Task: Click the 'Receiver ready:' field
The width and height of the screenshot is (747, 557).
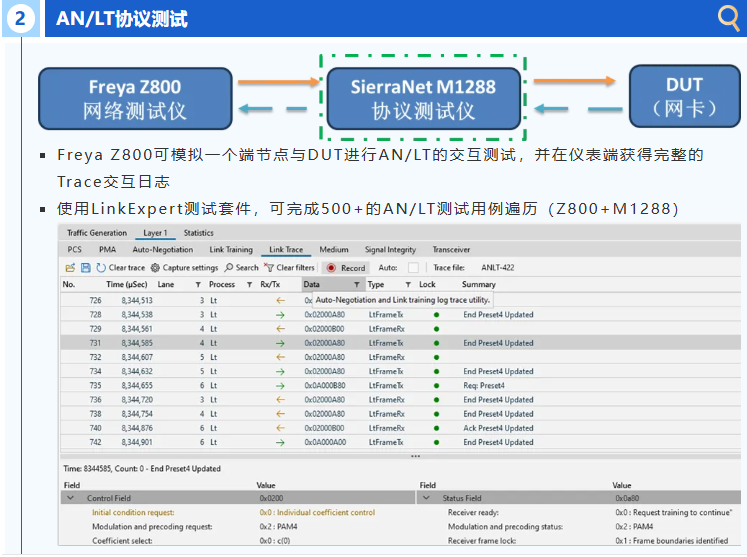Action: 473,513
